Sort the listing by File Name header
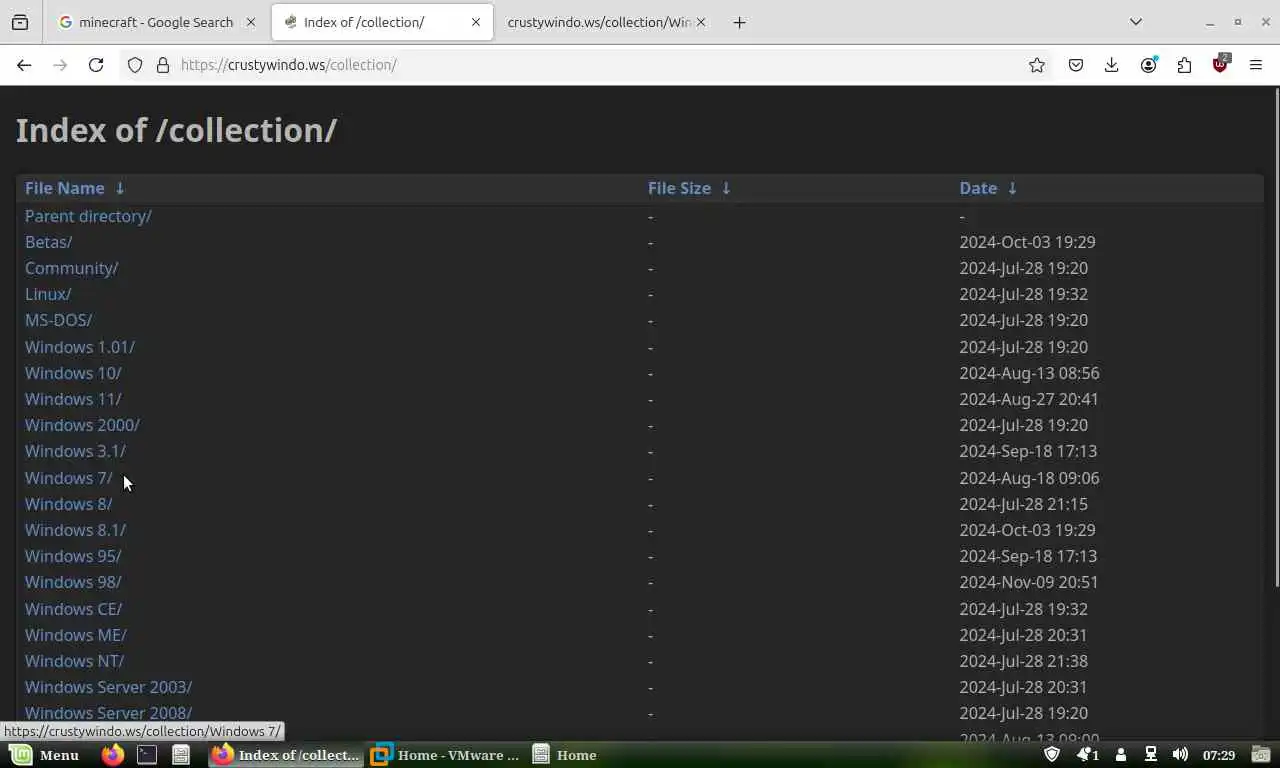Image resolution: width=1280 pixels, height=768 pixels. coord(64,188)
